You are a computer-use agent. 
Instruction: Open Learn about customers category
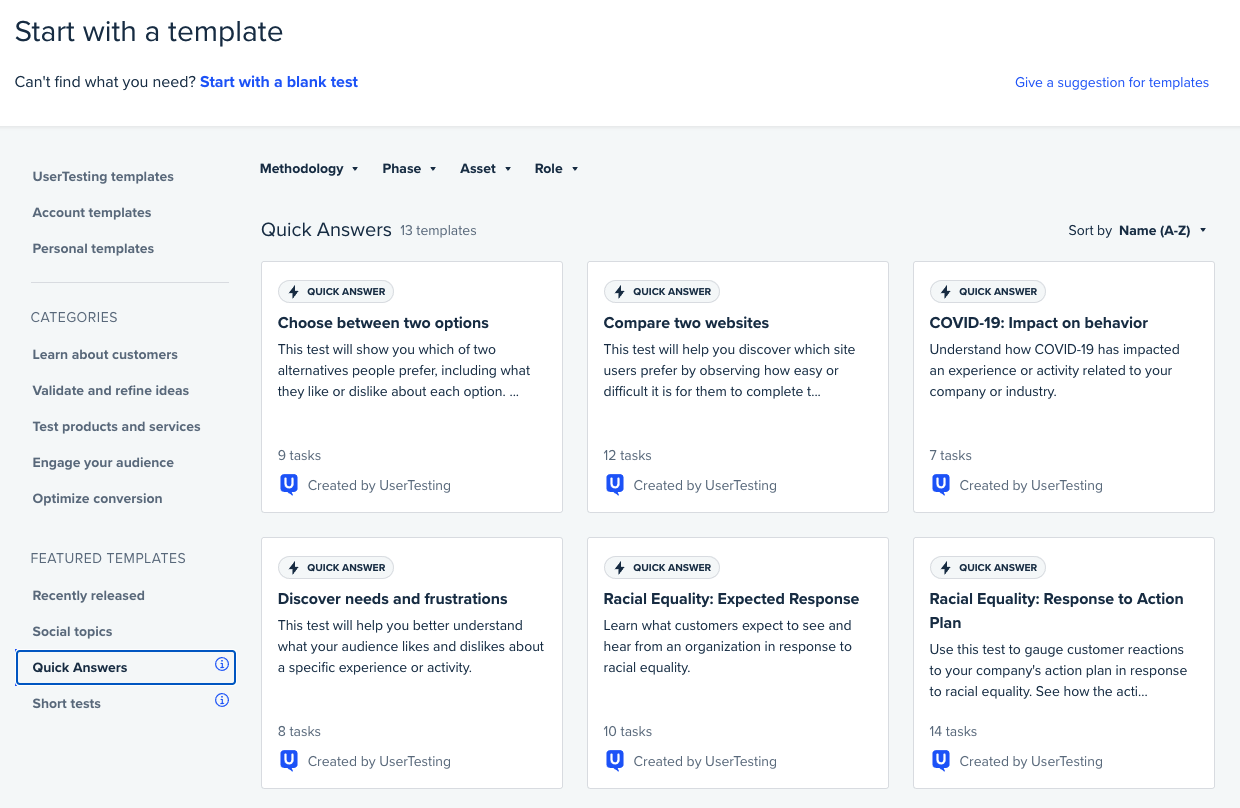click(x=105, y=355)
